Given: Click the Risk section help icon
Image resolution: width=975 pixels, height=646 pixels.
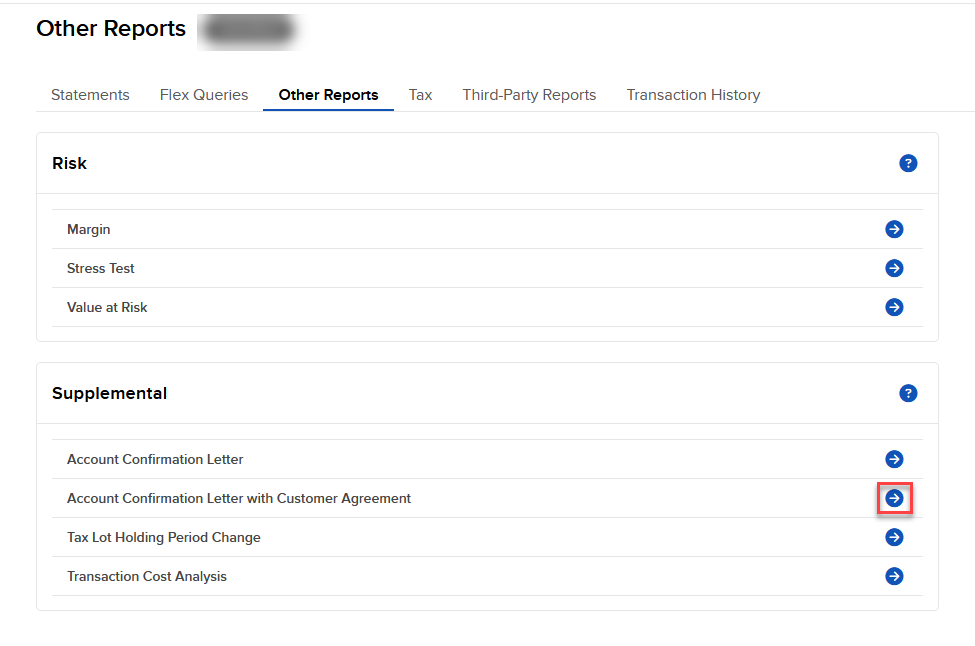Looking at the screenshot, I should 908,162.
